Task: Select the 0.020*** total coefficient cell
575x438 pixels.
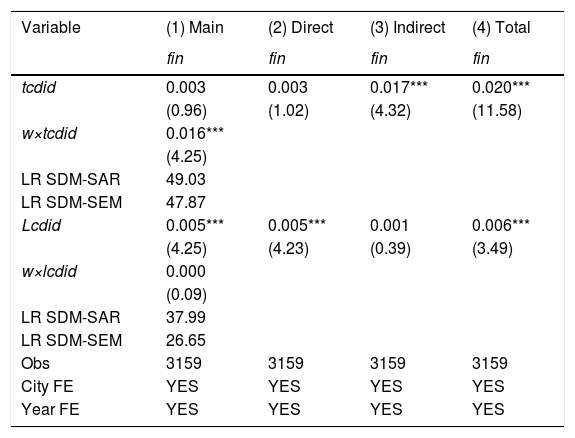Action: pyautogui.click(x=501, y=87)
